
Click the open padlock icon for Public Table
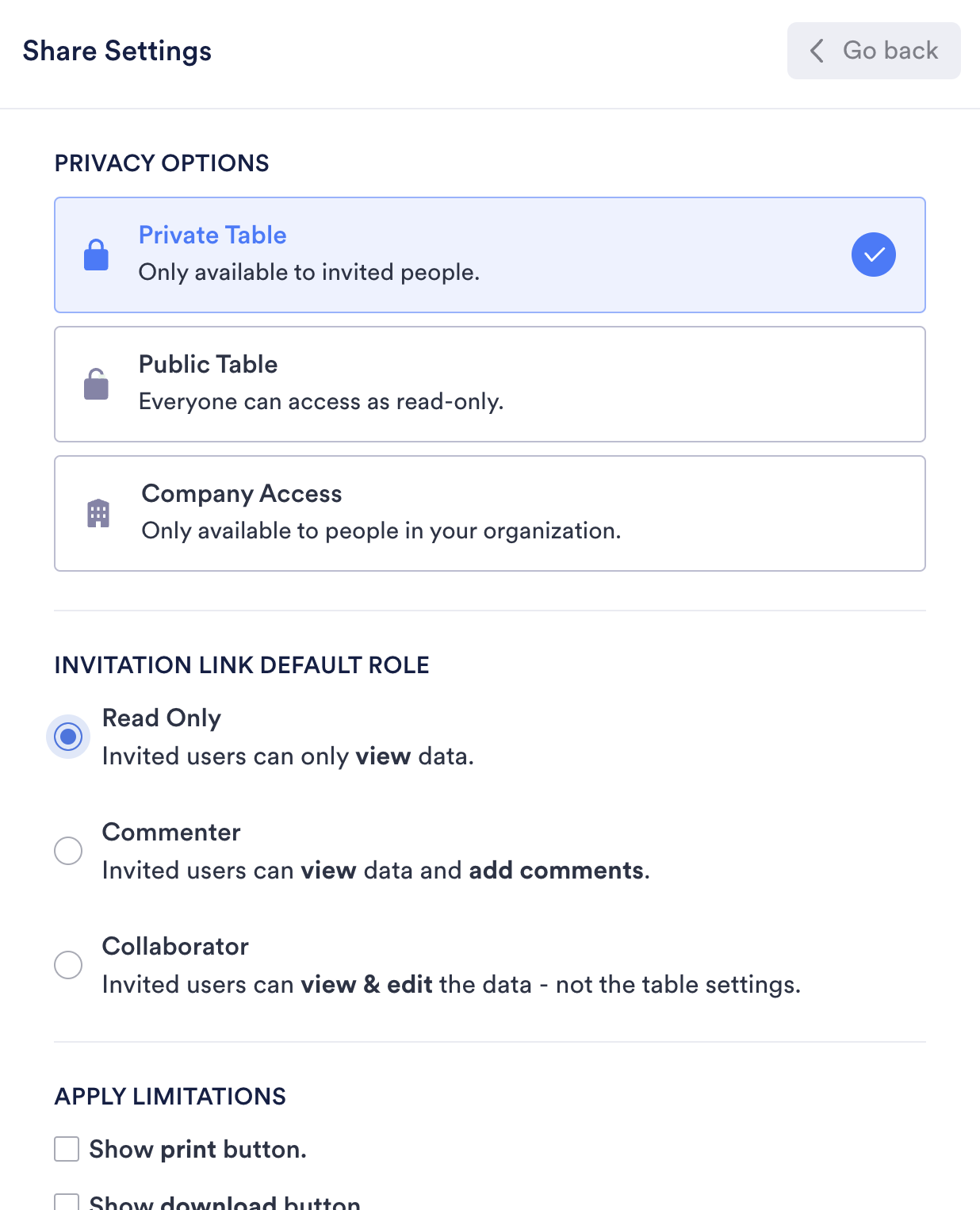pos(96,385)
